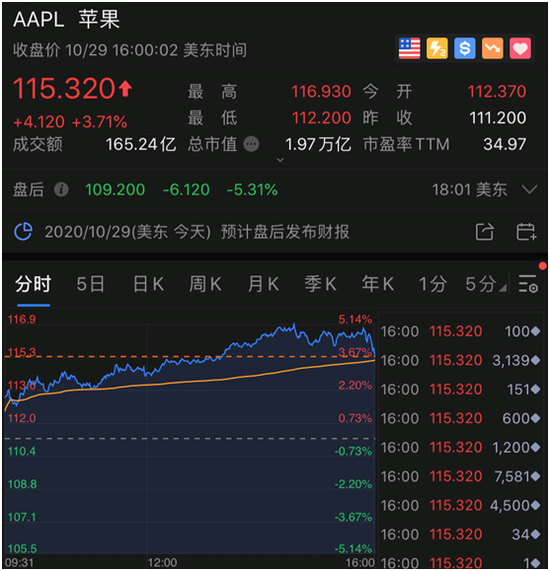The height and width of the screenshot is (571, 550).
Task: Click the share icon in earnings row
Action: click(x=484, y=232)
